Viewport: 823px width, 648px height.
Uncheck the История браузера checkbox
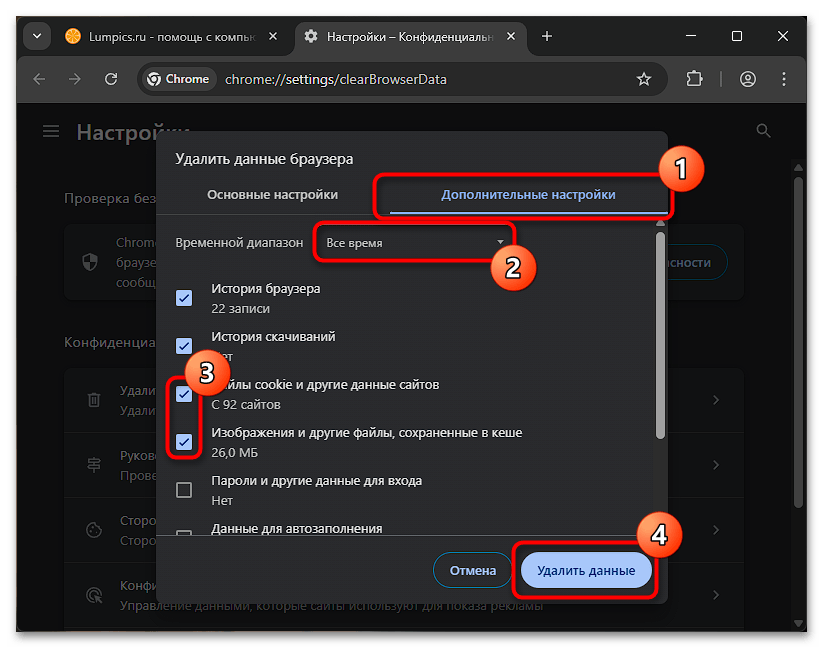[184, 297]
